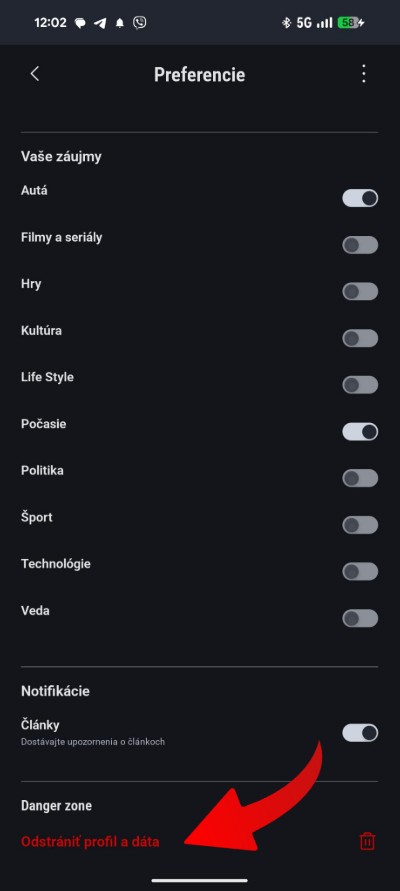Turn on the Hry interest switch
This screenshot has width=400, height=891.
360,292
